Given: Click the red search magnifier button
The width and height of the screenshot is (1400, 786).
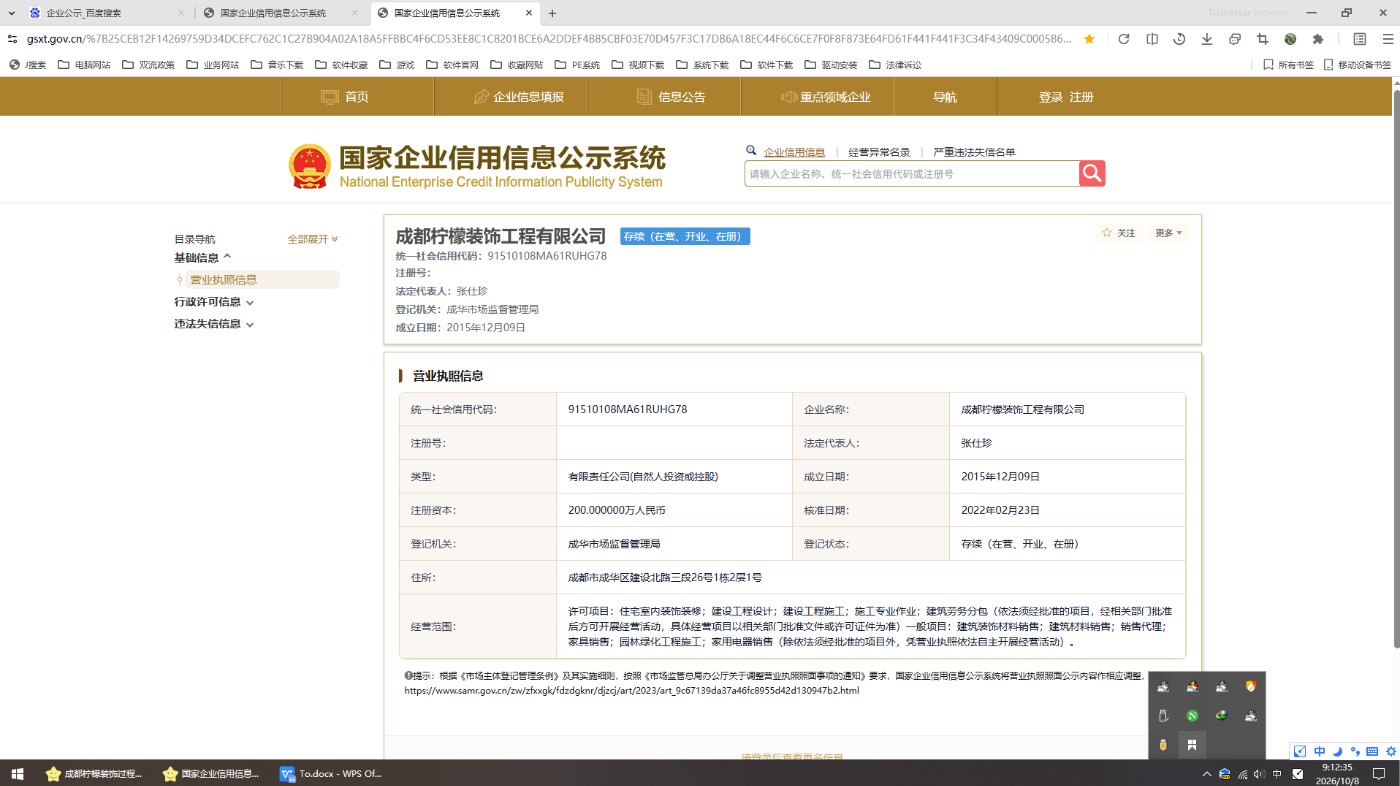Looking at the screenshot, I should click(x=1092, y=173).
